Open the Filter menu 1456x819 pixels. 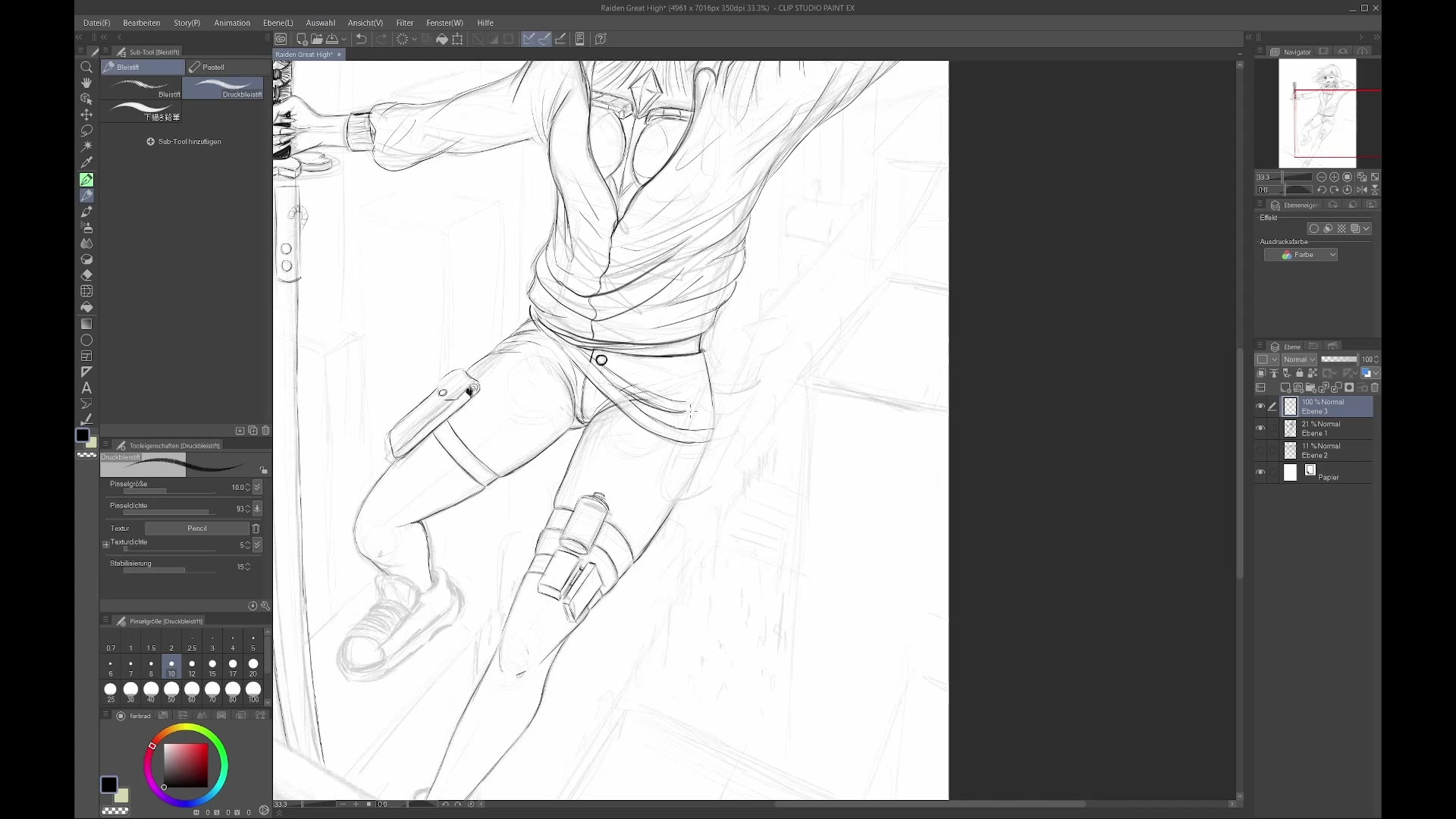(405, 23)
